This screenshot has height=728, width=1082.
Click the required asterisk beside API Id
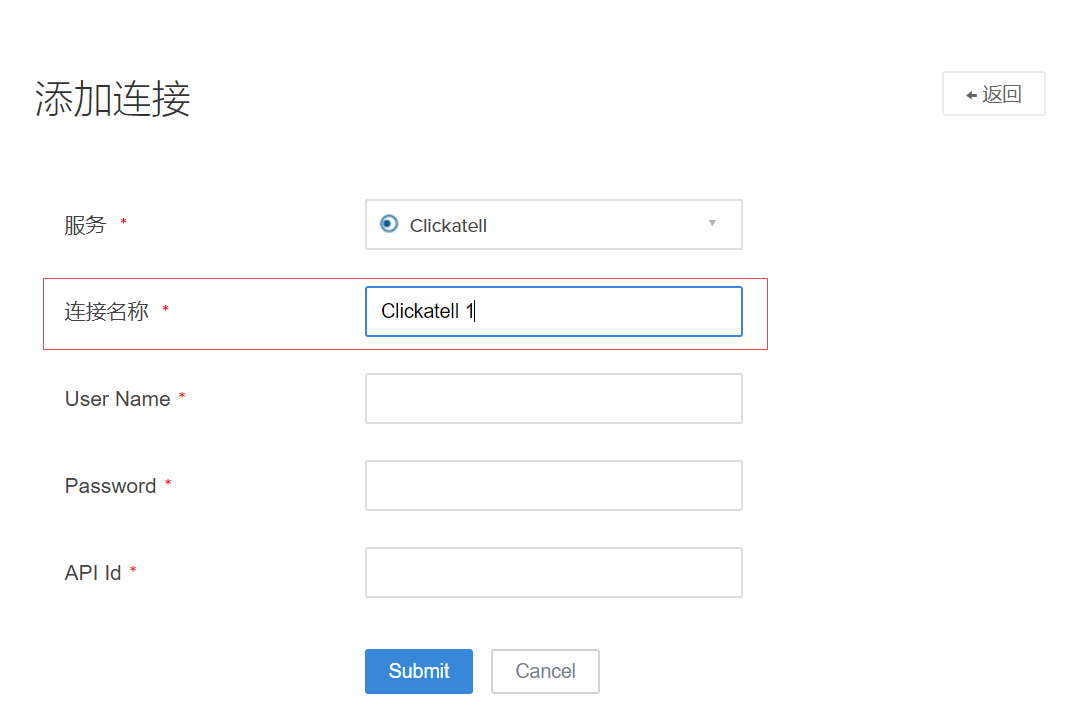133,572
